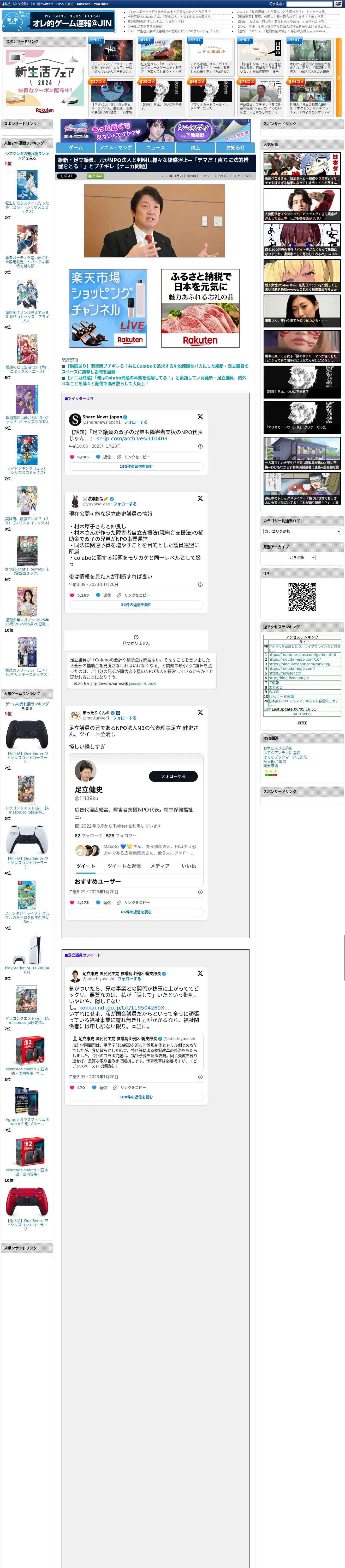
Task: Open the ニュース navigation tab
Action: coord(156,147)
